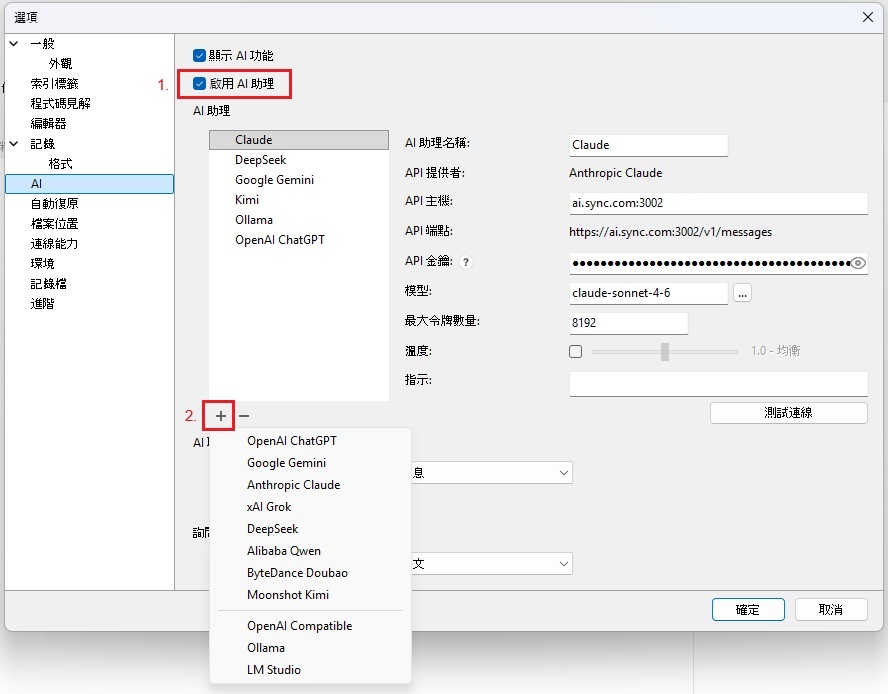The height and width of the screenshot is (694, 888).
Task: Close the 選項 dialog with the X
Action: click(x=868, y=17)
